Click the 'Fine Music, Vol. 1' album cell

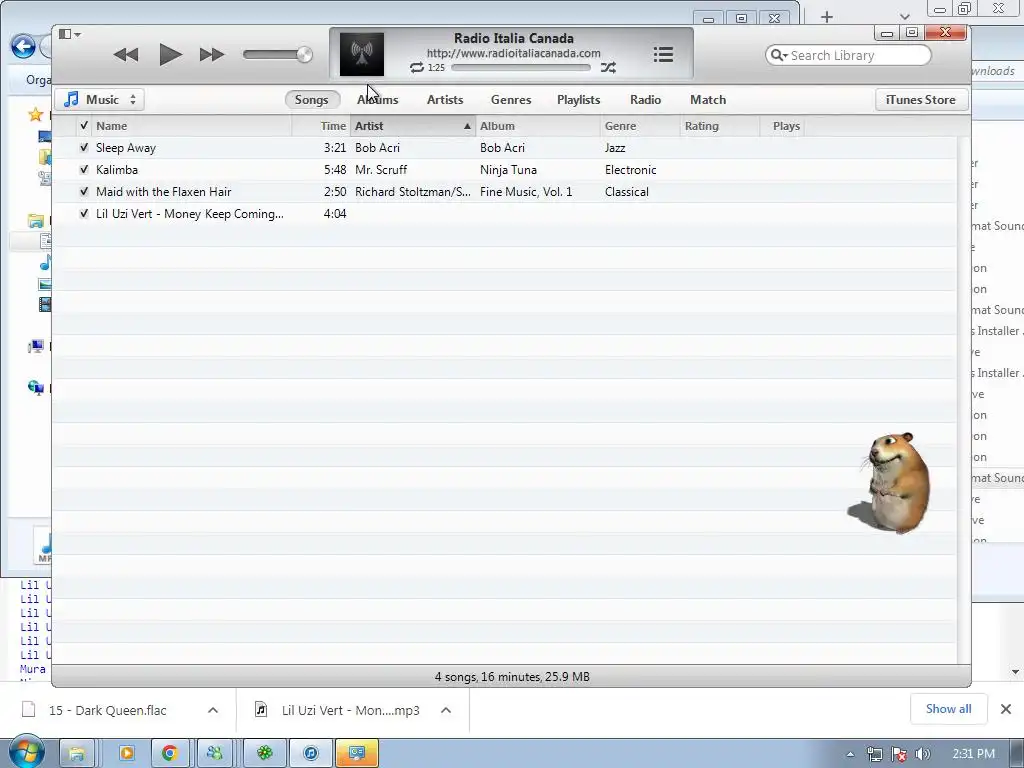coord(526,192)
